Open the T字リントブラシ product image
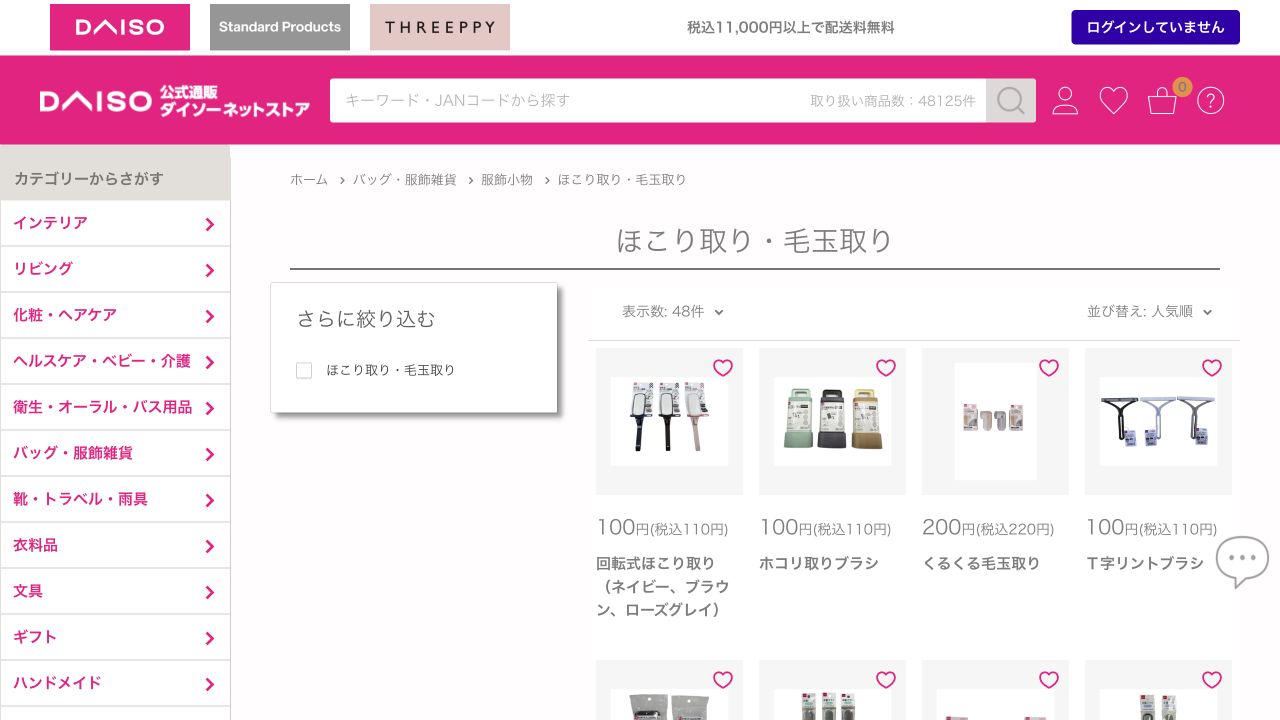The height and width of the screenshot is (720, 1280). pos(1158,421)
